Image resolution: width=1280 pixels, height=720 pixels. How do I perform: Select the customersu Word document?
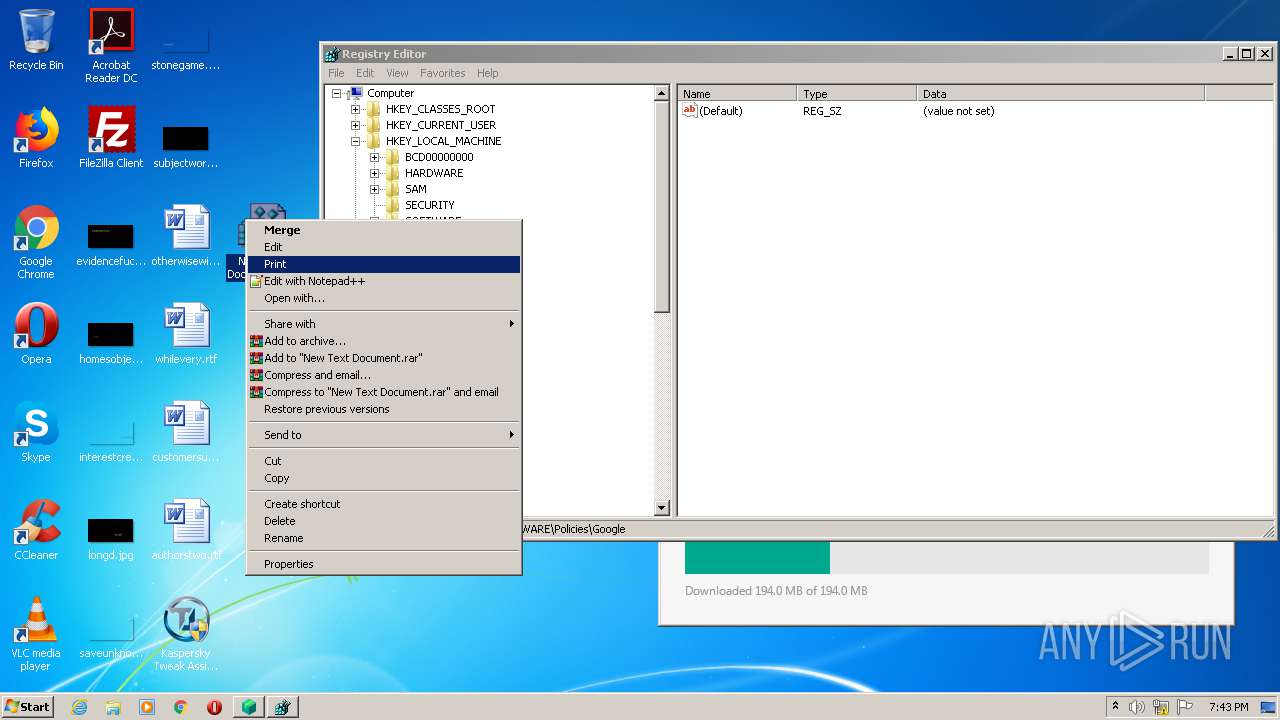tap(185, 432)
